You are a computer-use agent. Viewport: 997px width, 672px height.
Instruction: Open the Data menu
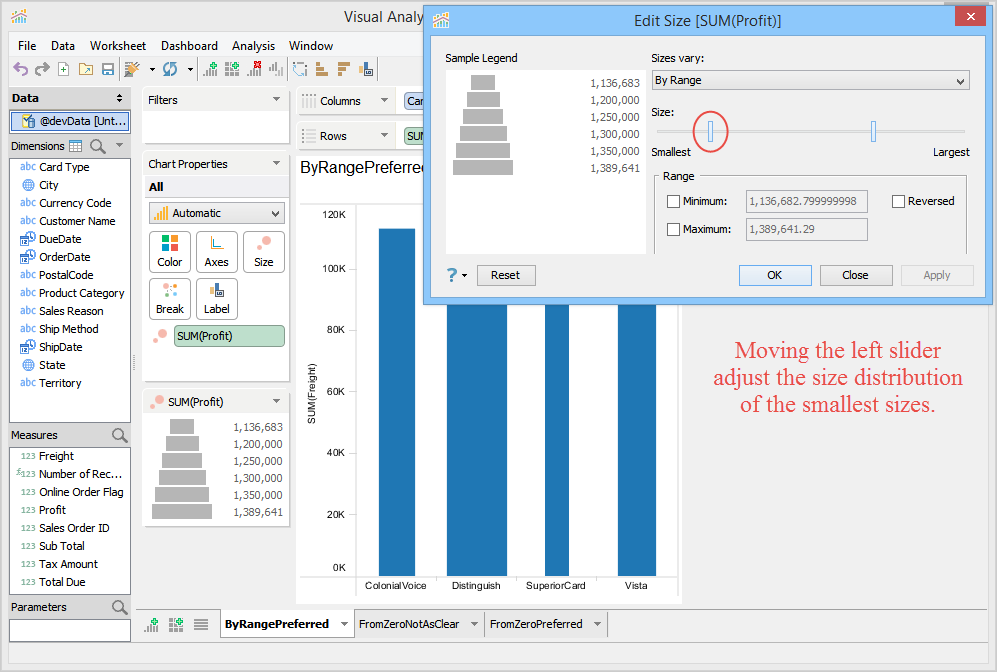coord(63,46)
